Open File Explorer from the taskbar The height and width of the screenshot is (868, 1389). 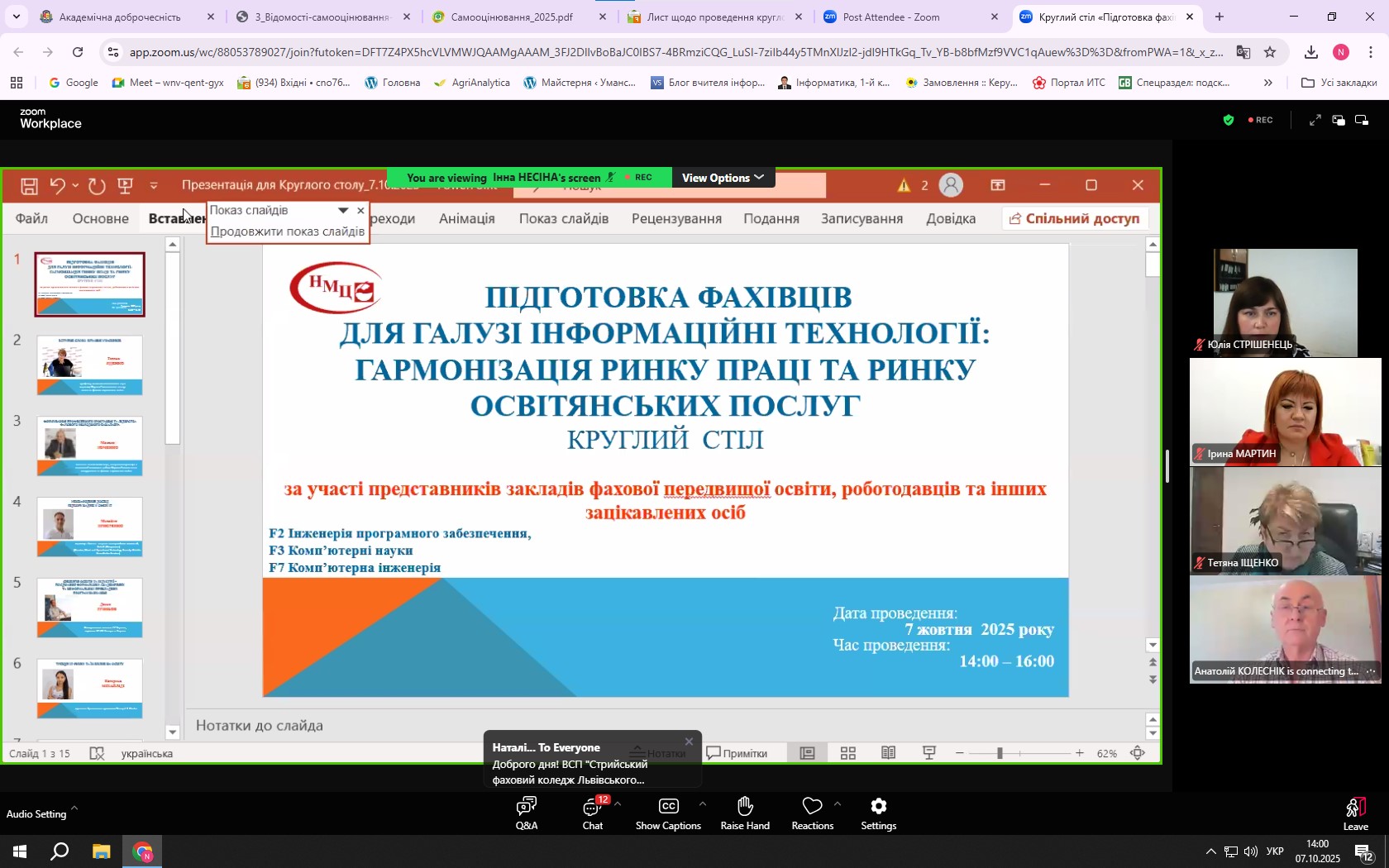point(101,851)
